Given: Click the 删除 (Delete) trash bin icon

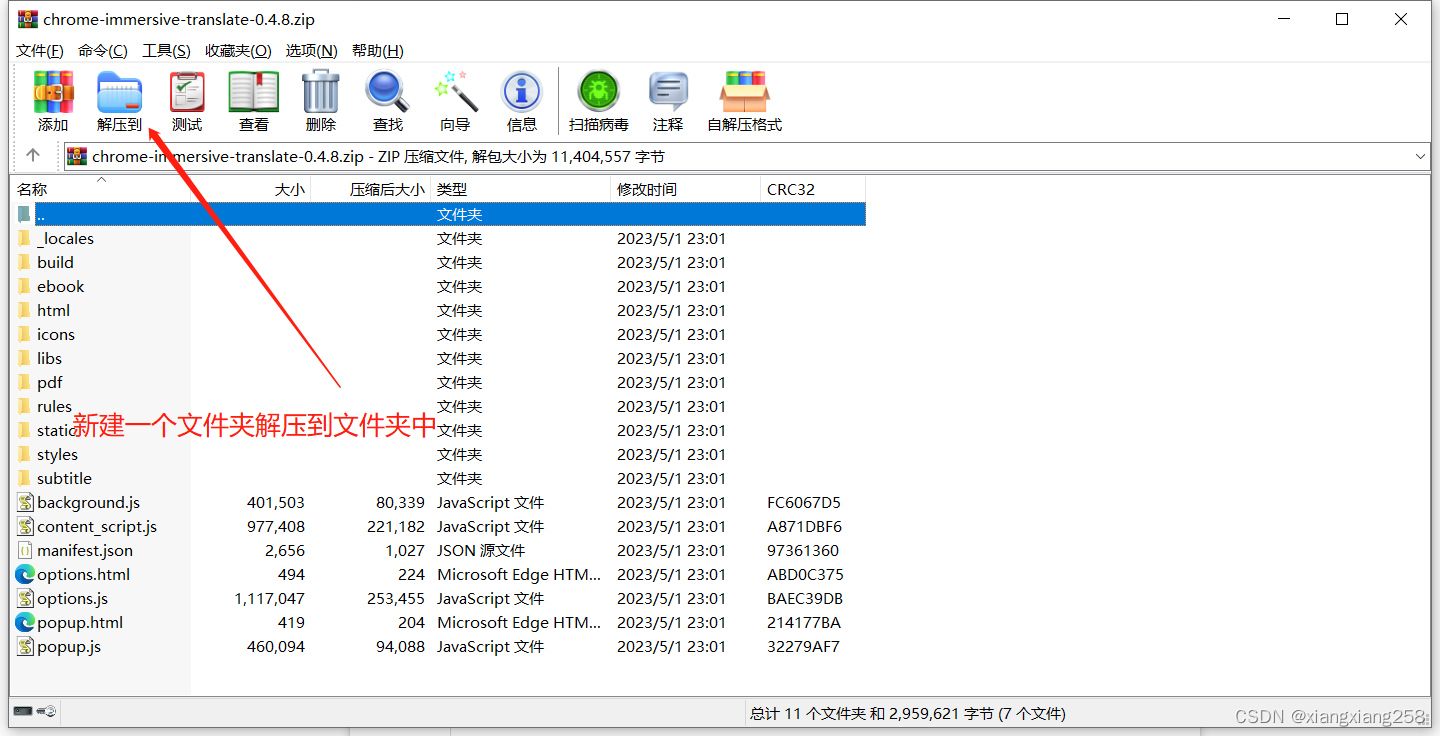Looking at the screenshot, I should [x=321, y=91].
